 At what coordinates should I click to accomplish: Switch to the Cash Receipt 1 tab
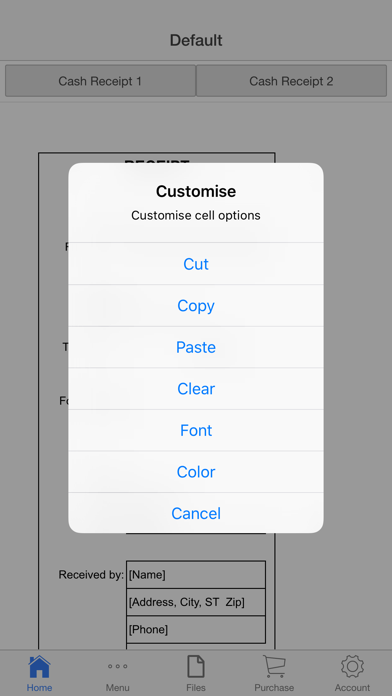click(100, 81)
